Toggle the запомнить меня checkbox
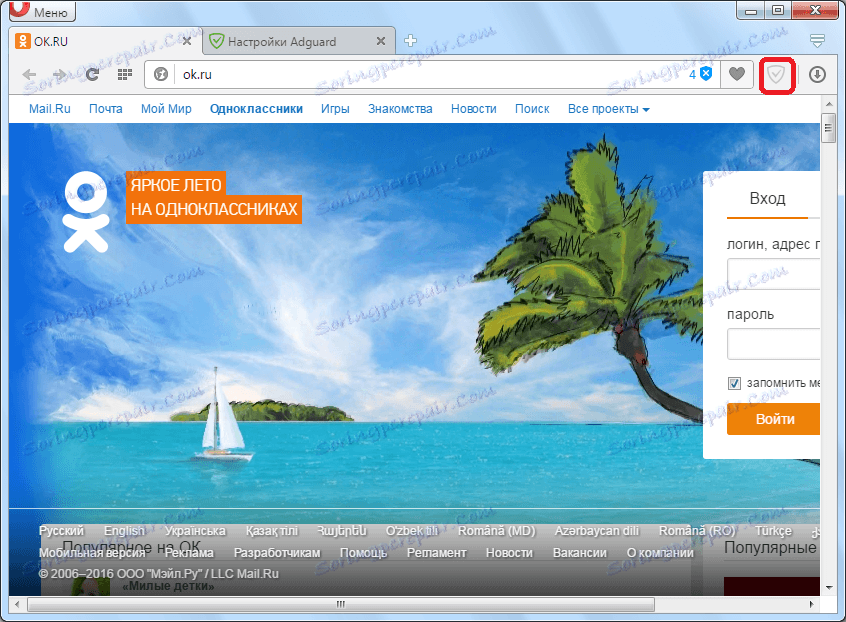The image size is (846, 622). point(734,384)
